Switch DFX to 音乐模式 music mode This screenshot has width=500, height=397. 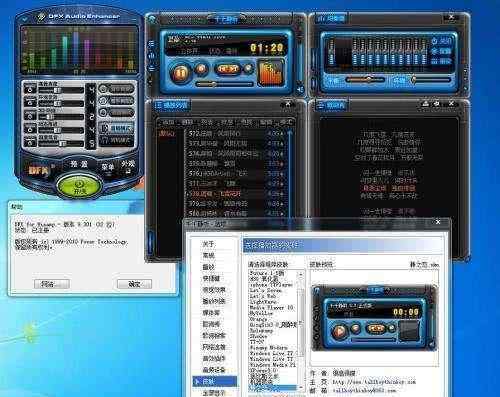click(117, 128)
